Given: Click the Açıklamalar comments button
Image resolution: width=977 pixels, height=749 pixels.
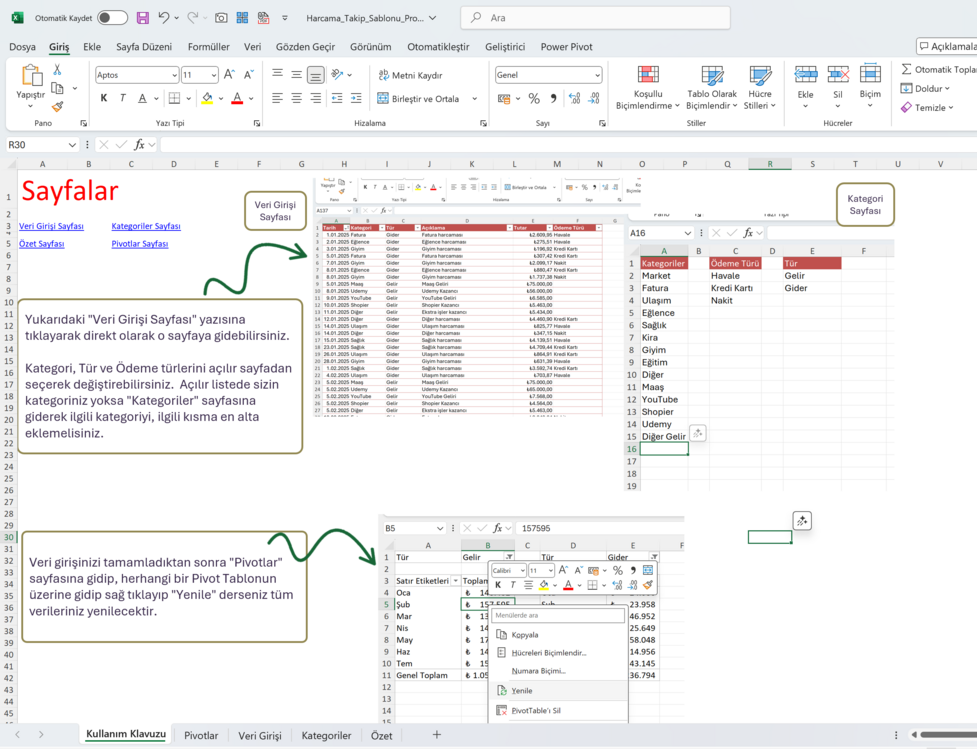Looking at the screenshot, I should [947, 46].
